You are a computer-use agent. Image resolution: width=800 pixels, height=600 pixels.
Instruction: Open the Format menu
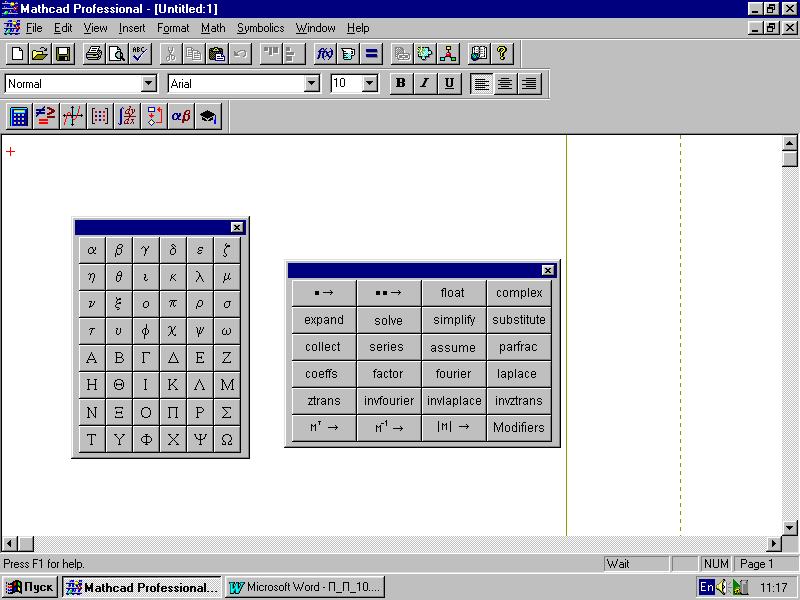click(x=173, y=28)
